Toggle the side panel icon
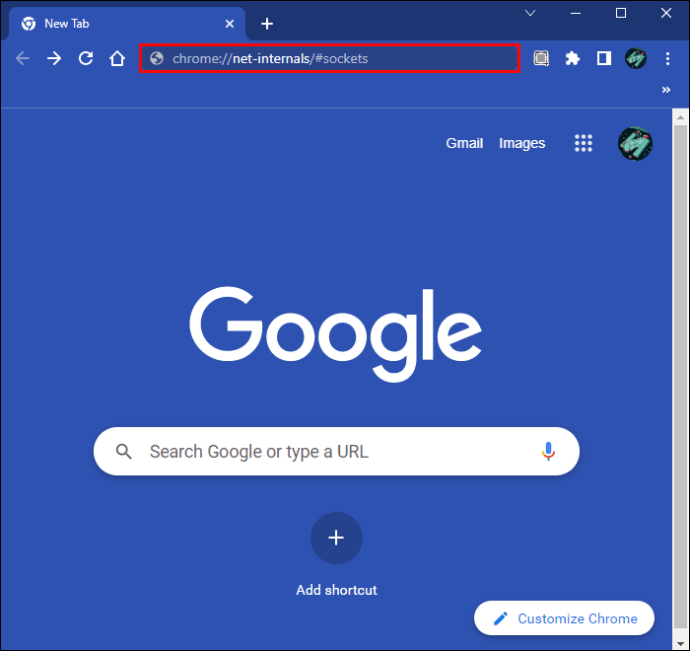This screenshot has width=690, height=651. (x=604, y=58)
